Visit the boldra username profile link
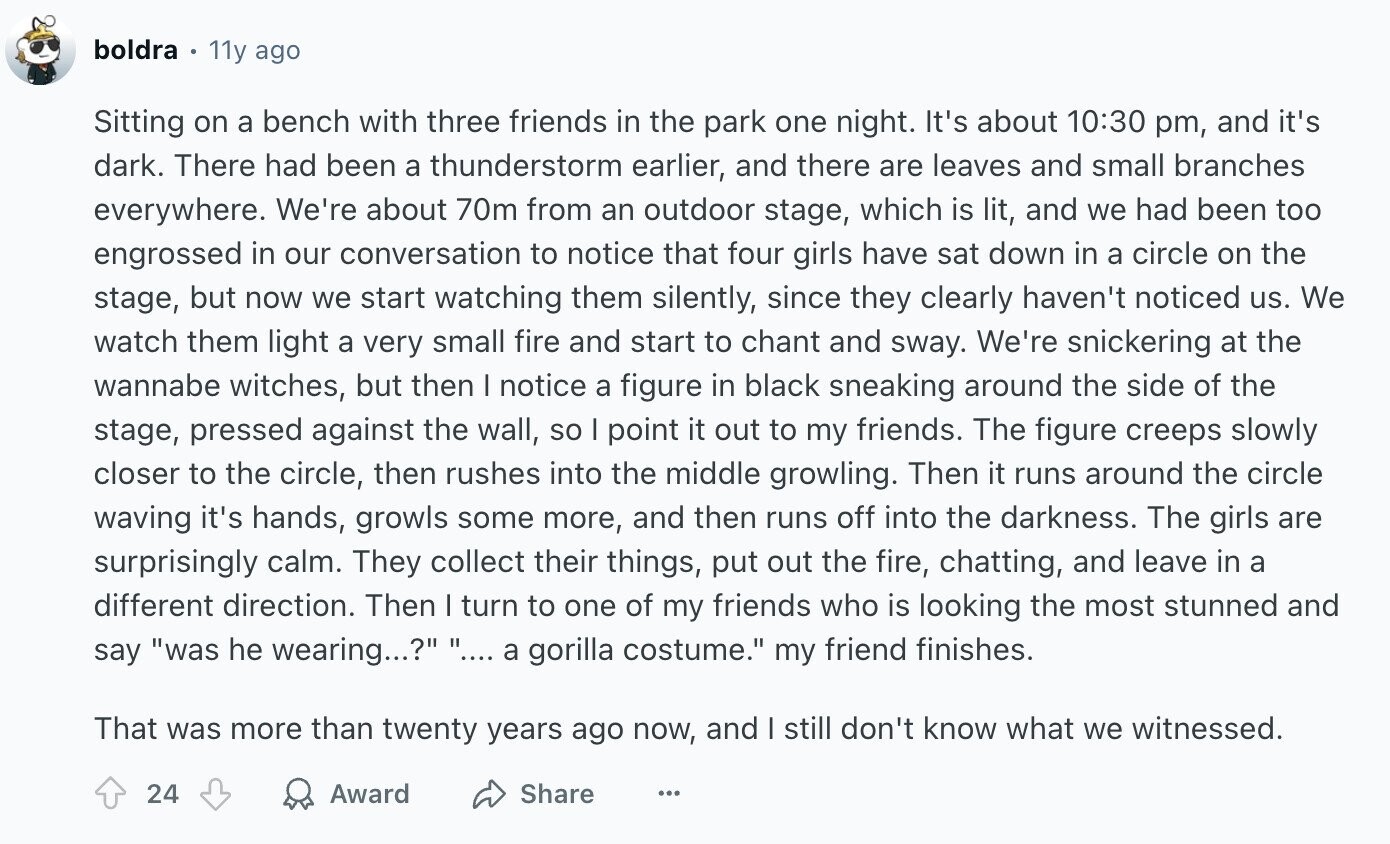Image resolution: width=1390 pixels, height=844 pixels. (135, 50)
